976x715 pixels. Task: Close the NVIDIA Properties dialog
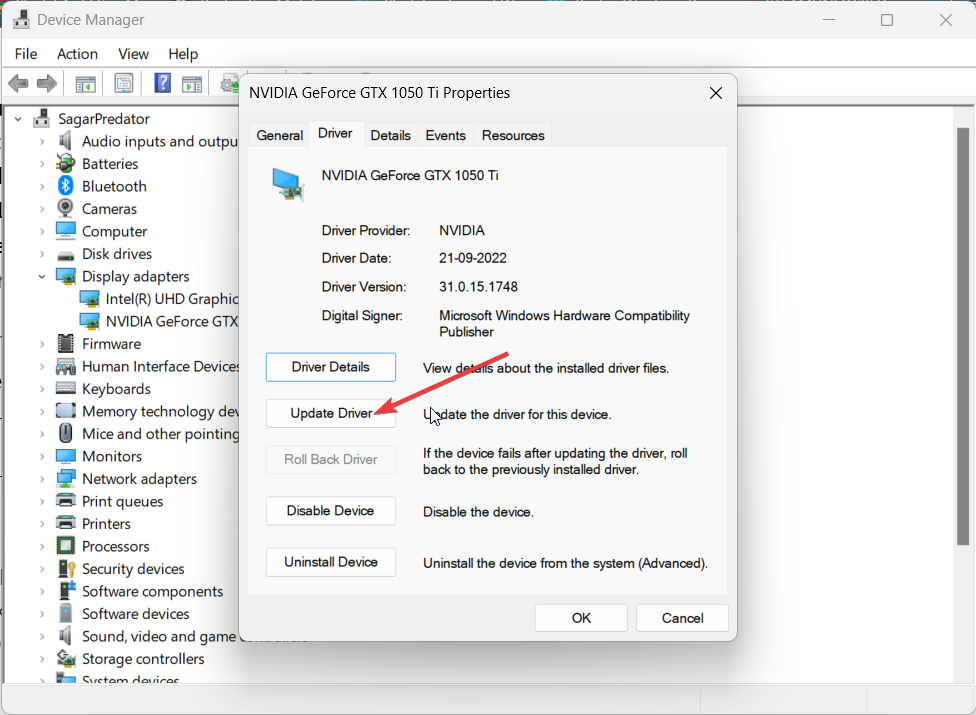(716, 93)
